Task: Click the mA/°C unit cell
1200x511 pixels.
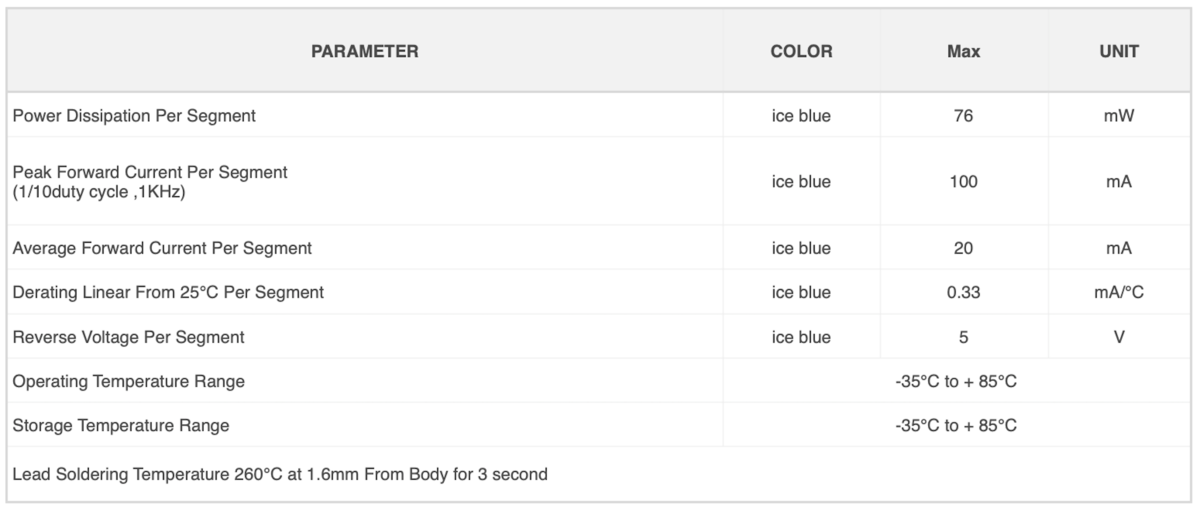Action: click(x=1119, y=293)
